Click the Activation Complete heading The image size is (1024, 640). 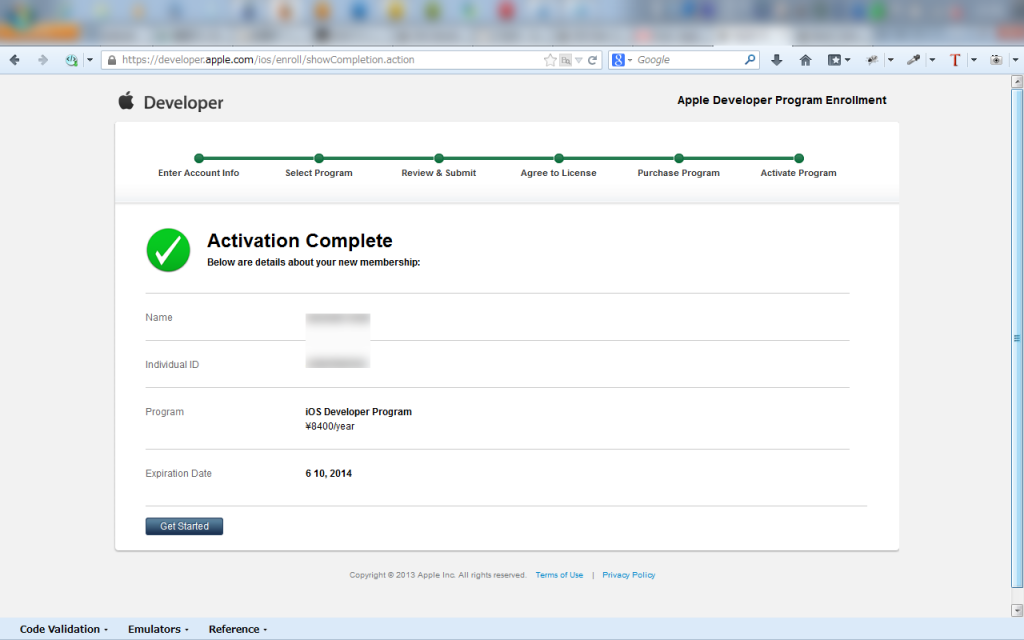[300, 240]
